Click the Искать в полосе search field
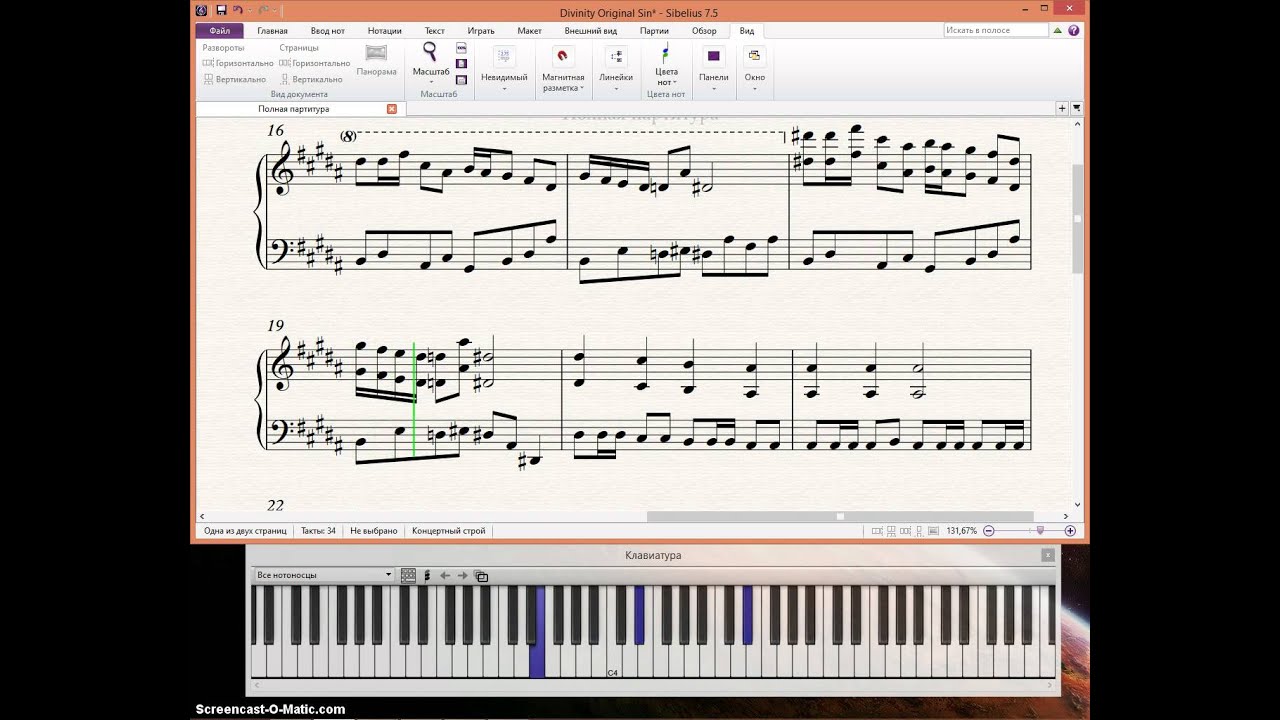The image size is (1280, 720). pyautogui.click(x=995, y=31)
